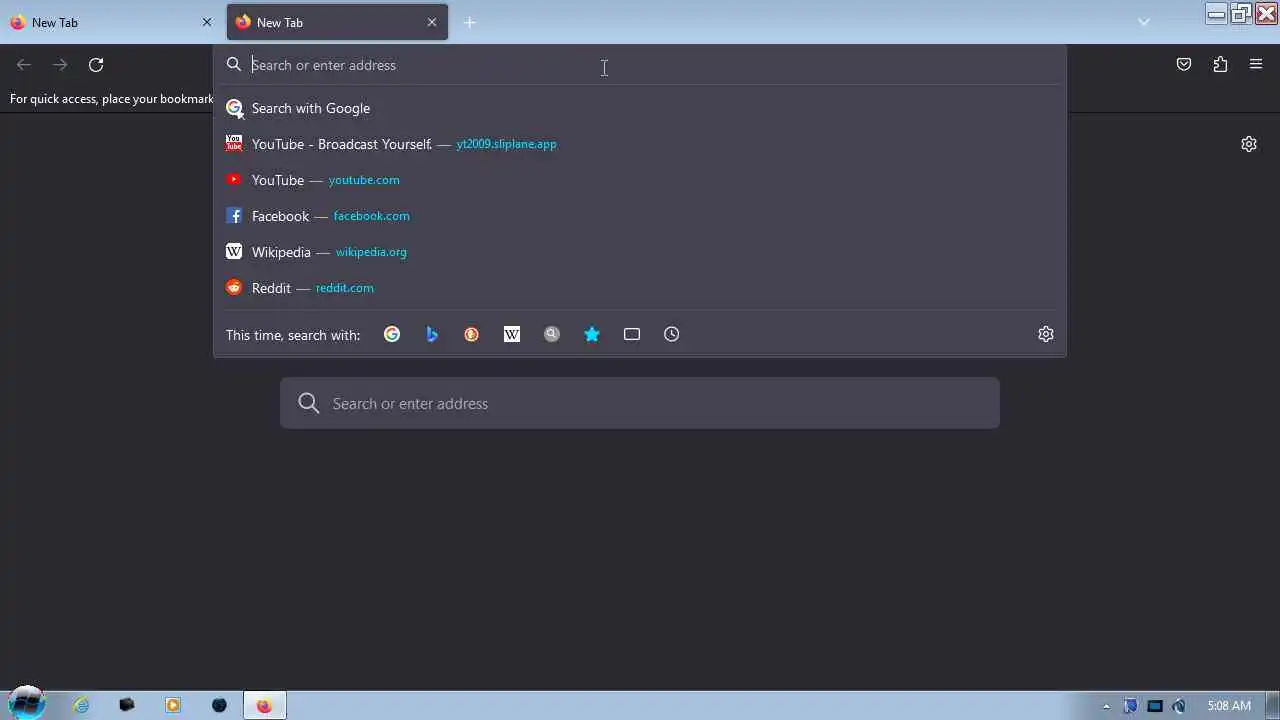Open the volume tray icon
Viewport: 1280px width, 720px height.
coord(1179,706)
